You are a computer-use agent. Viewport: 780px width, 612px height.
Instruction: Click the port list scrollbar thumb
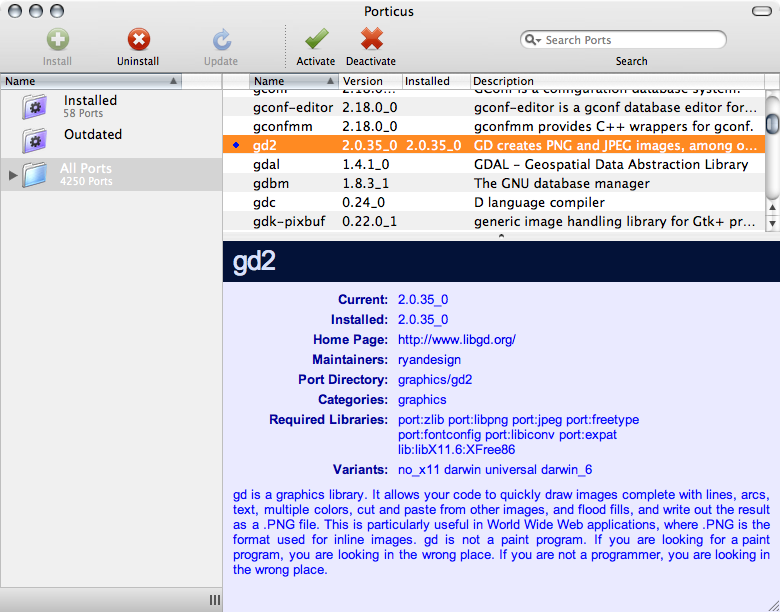(x=773, y=123)
